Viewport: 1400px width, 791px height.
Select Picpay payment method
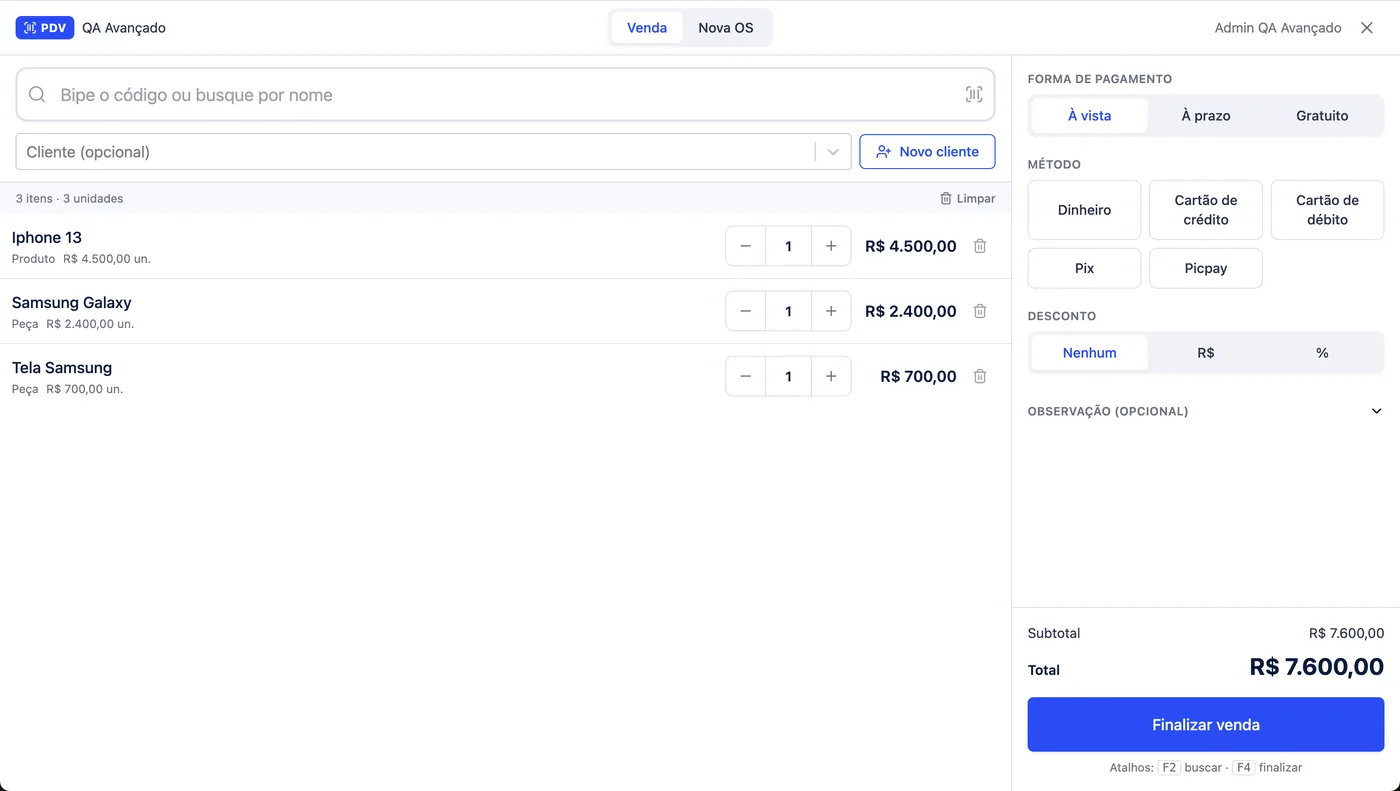[x=1206, y=268]
